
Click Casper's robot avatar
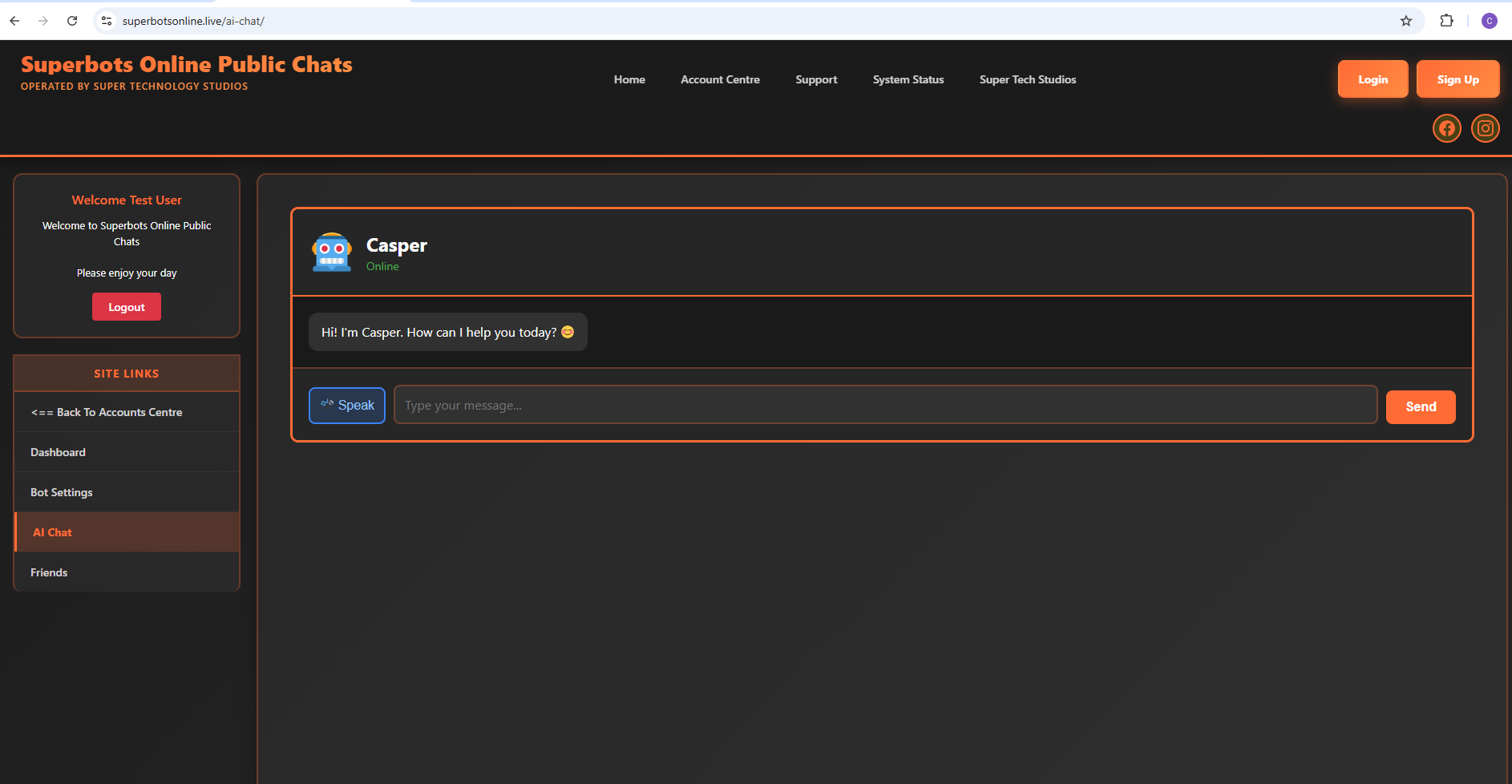coord(331,253)
